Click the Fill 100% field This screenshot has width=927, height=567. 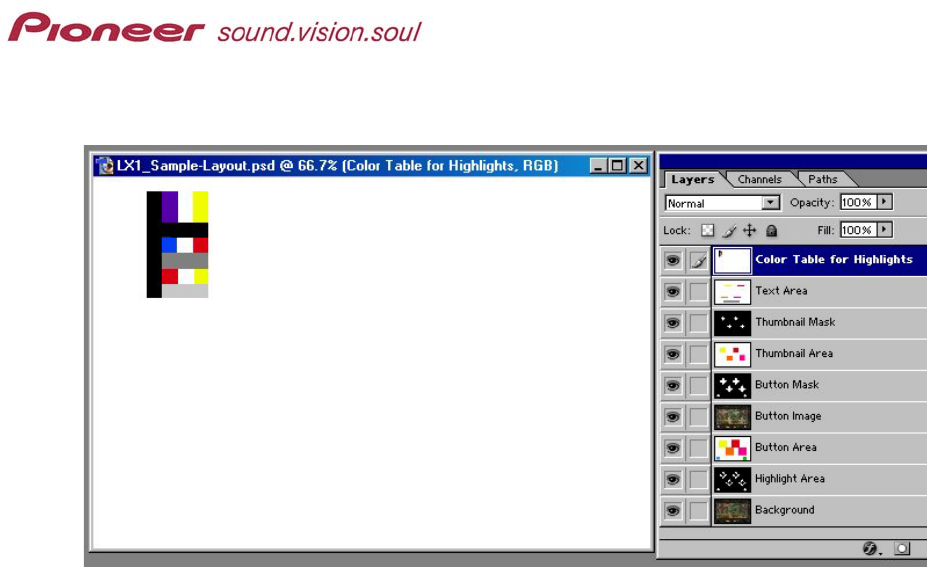point(858,229)
